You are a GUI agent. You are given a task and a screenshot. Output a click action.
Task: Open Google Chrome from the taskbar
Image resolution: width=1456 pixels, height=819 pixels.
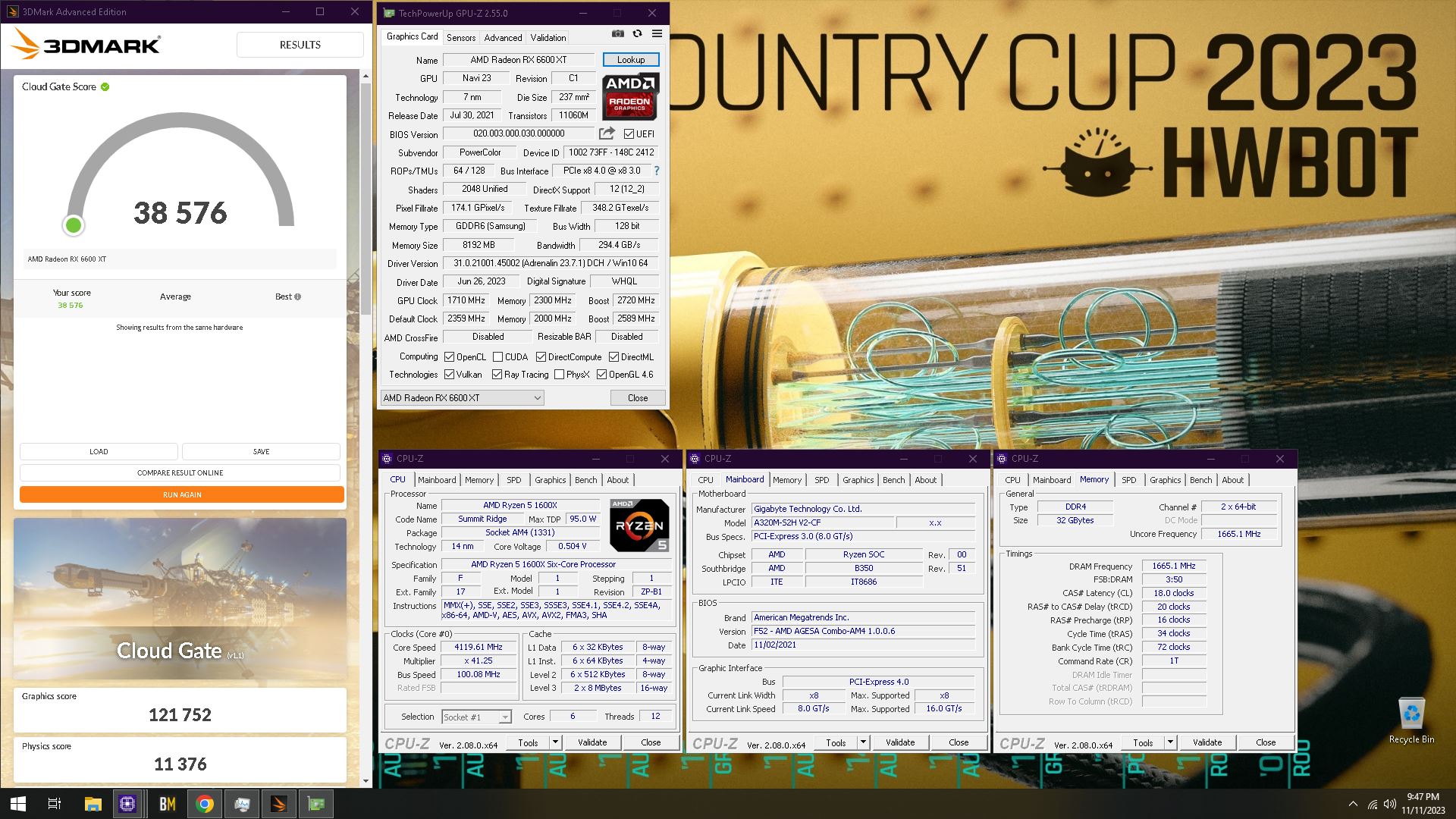point(204,804)
